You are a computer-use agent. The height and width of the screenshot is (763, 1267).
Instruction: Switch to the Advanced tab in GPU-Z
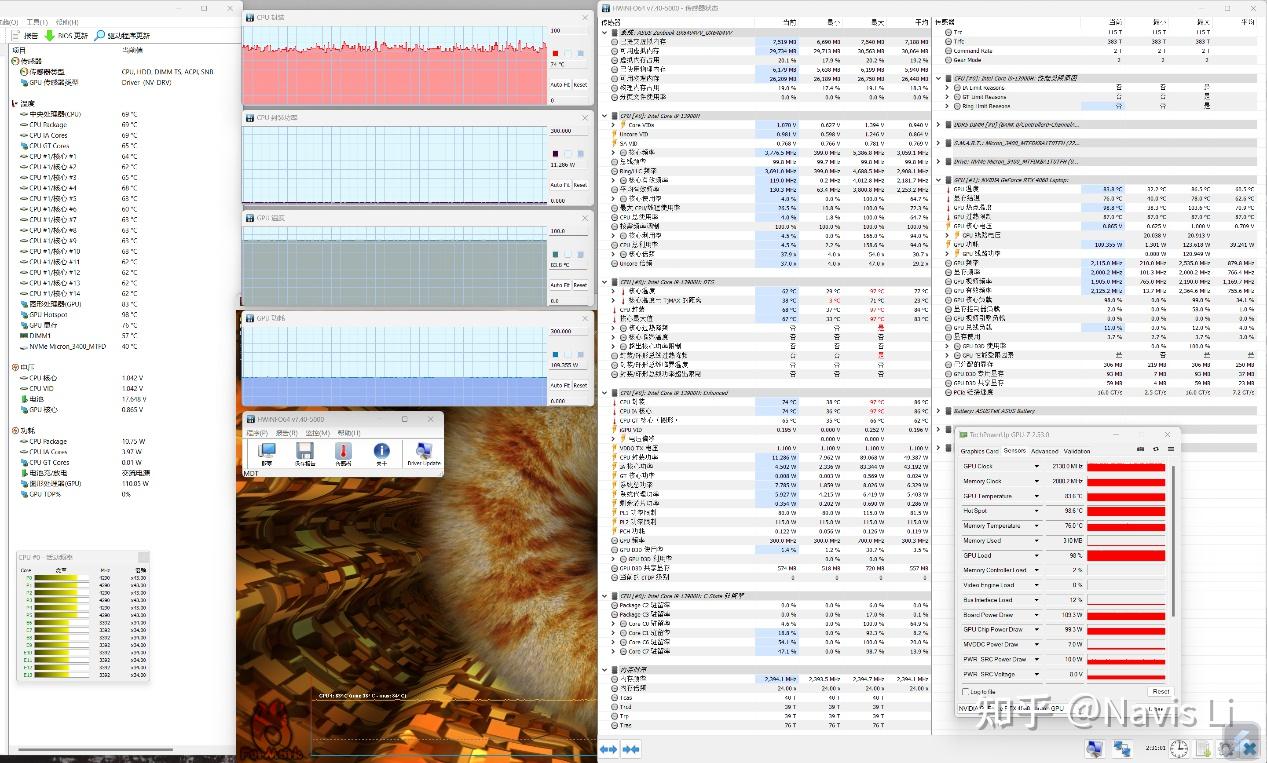(x=1045, y=451)
